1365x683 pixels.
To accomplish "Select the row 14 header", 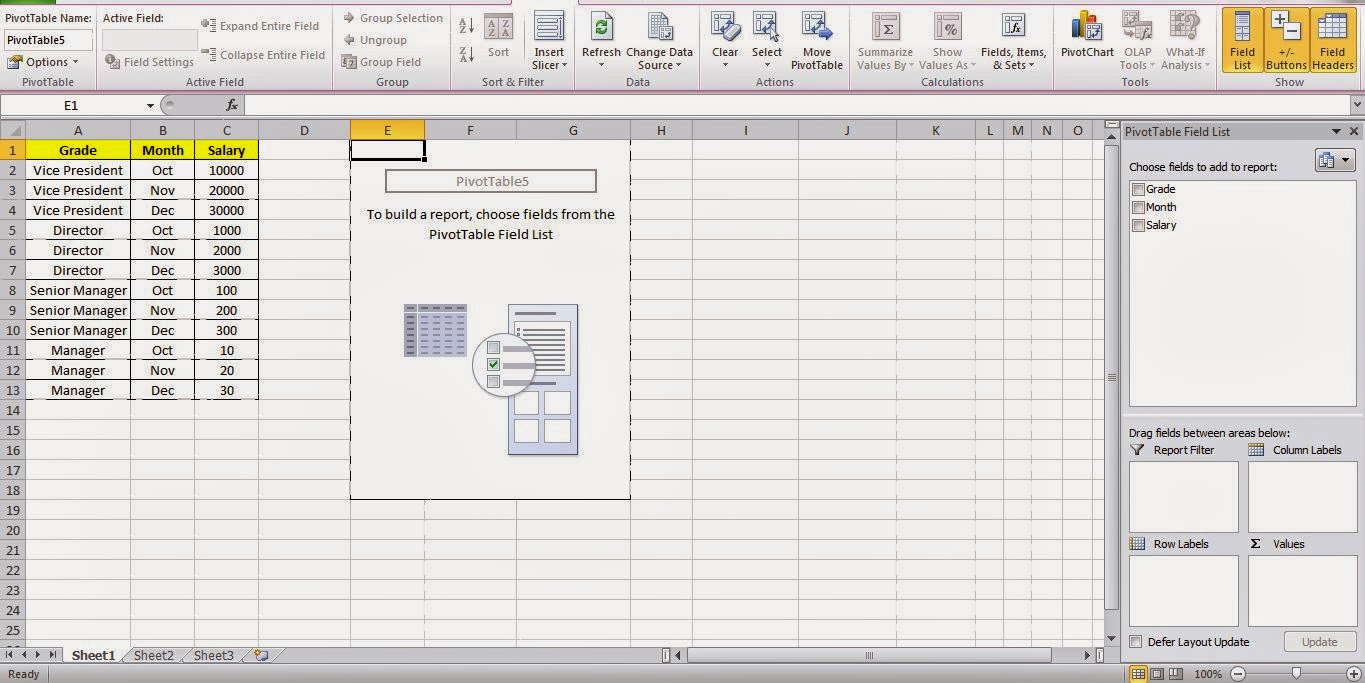I will coord(13,410).
